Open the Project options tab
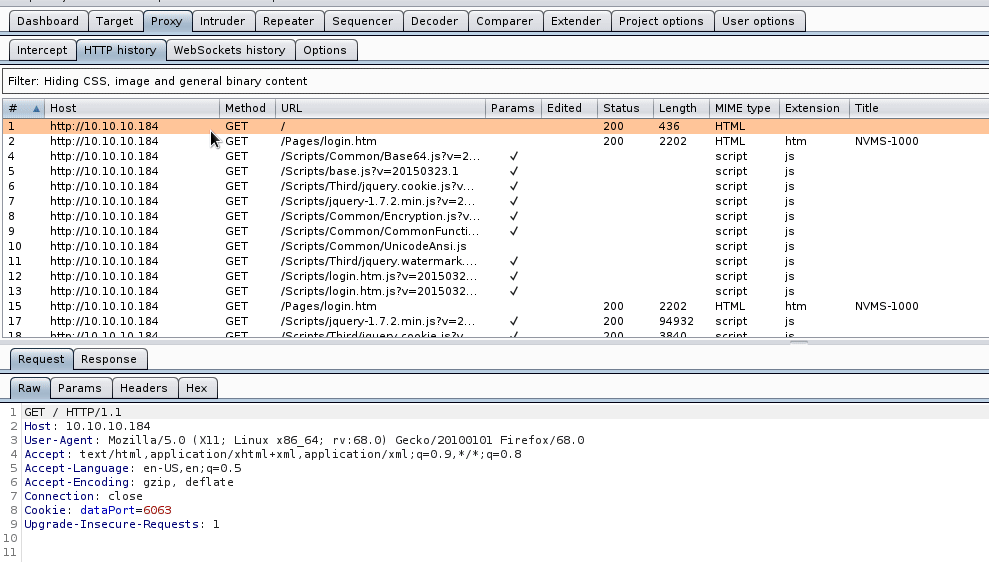989x562 pixels. click(x=660, y=21)
